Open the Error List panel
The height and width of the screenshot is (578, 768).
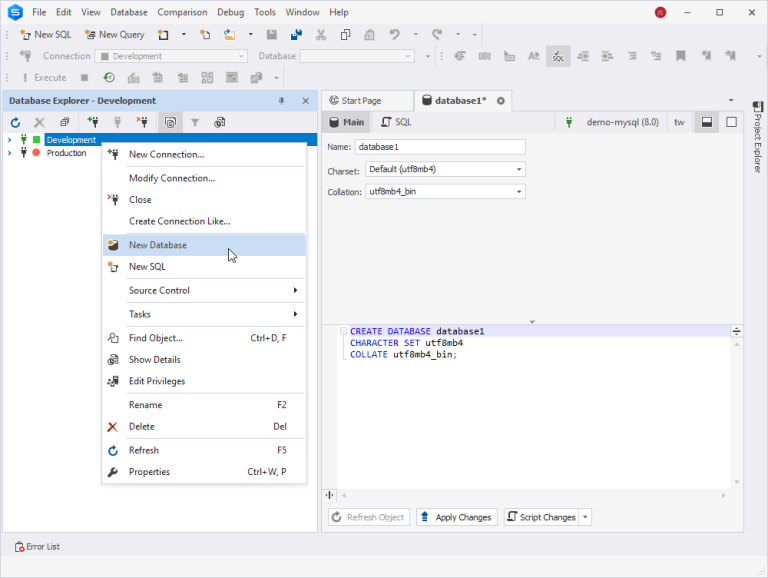coord(37,547)
